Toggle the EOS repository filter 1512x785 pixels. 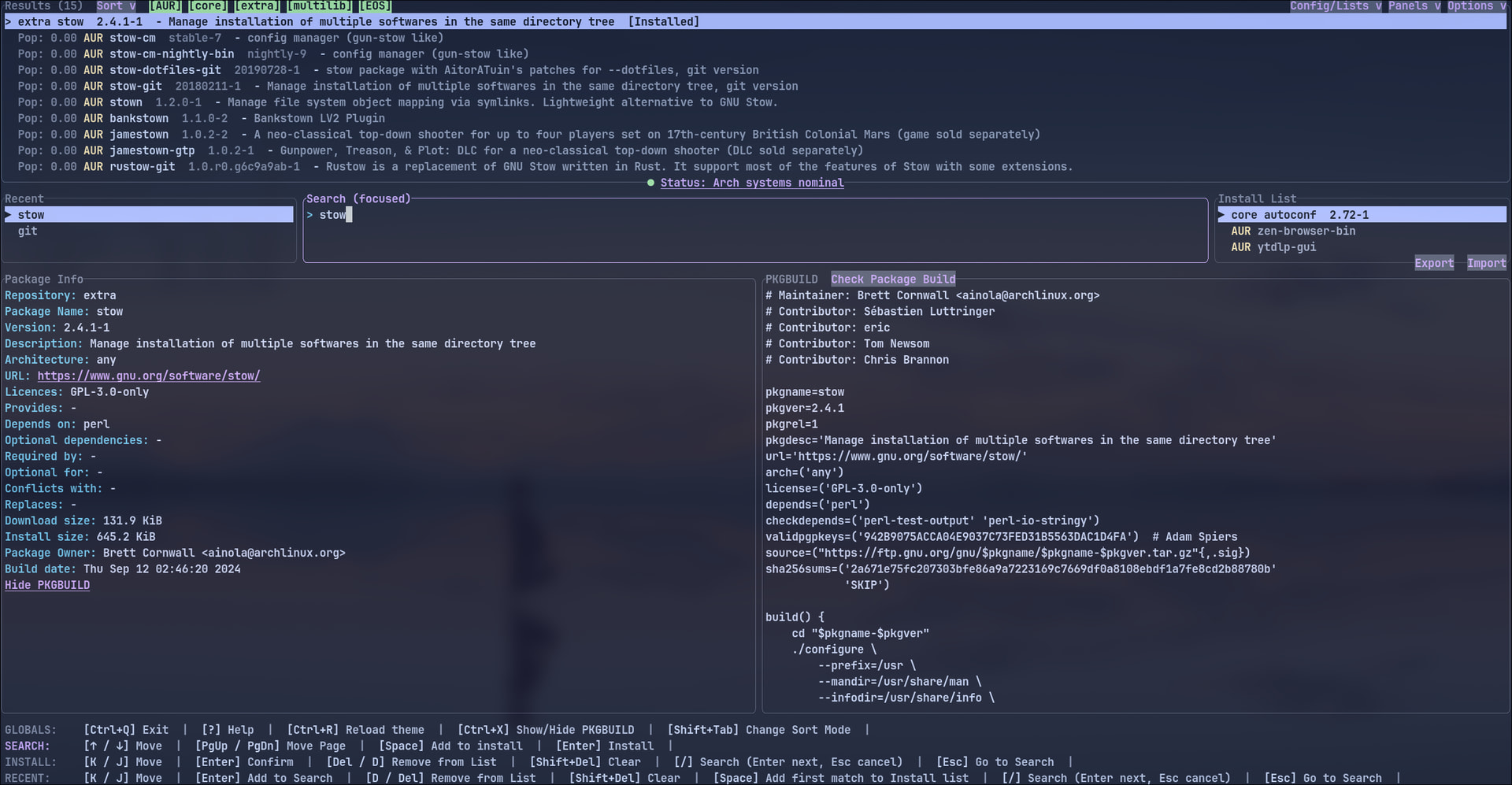pyautogui.click(x=375, y=6)
